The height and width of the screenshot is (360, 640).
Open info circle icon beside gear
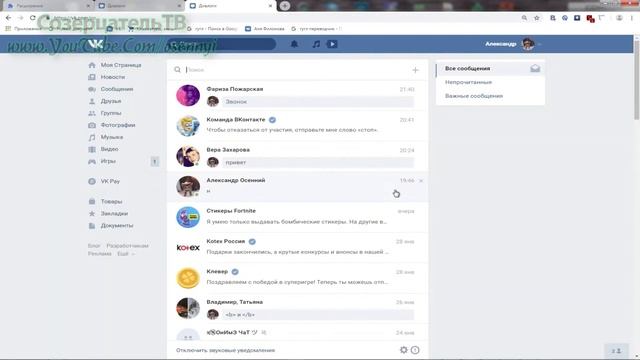(415, 350)
